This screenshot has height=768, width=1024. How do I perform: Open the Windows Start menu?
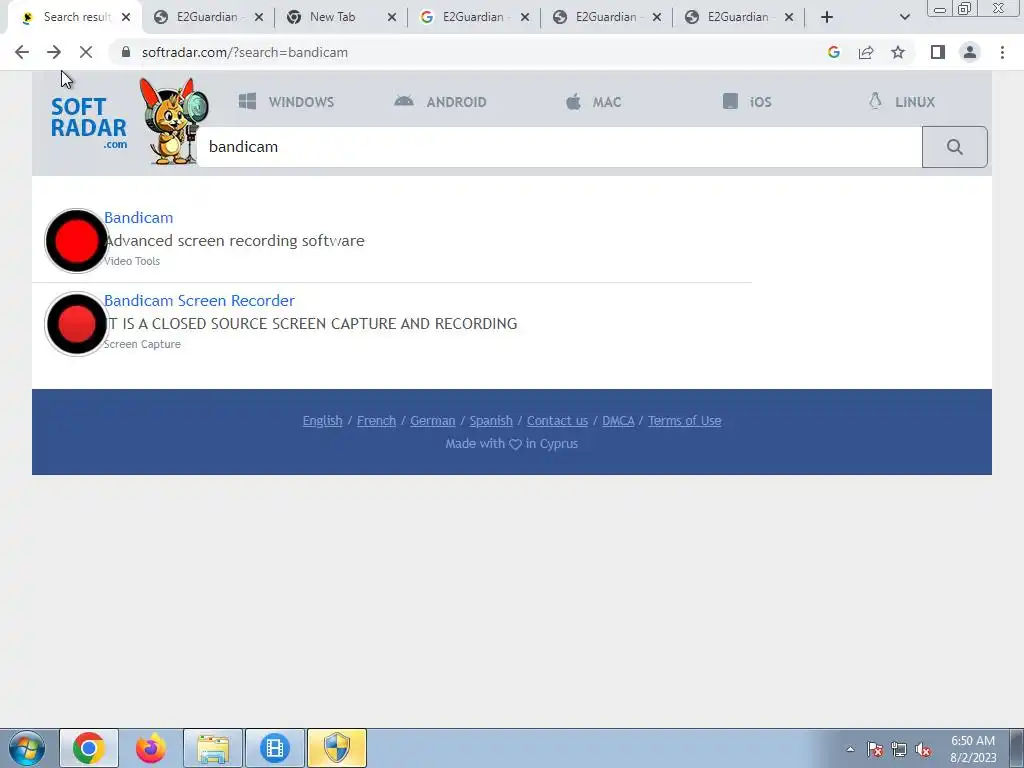[x=27, y=748]
